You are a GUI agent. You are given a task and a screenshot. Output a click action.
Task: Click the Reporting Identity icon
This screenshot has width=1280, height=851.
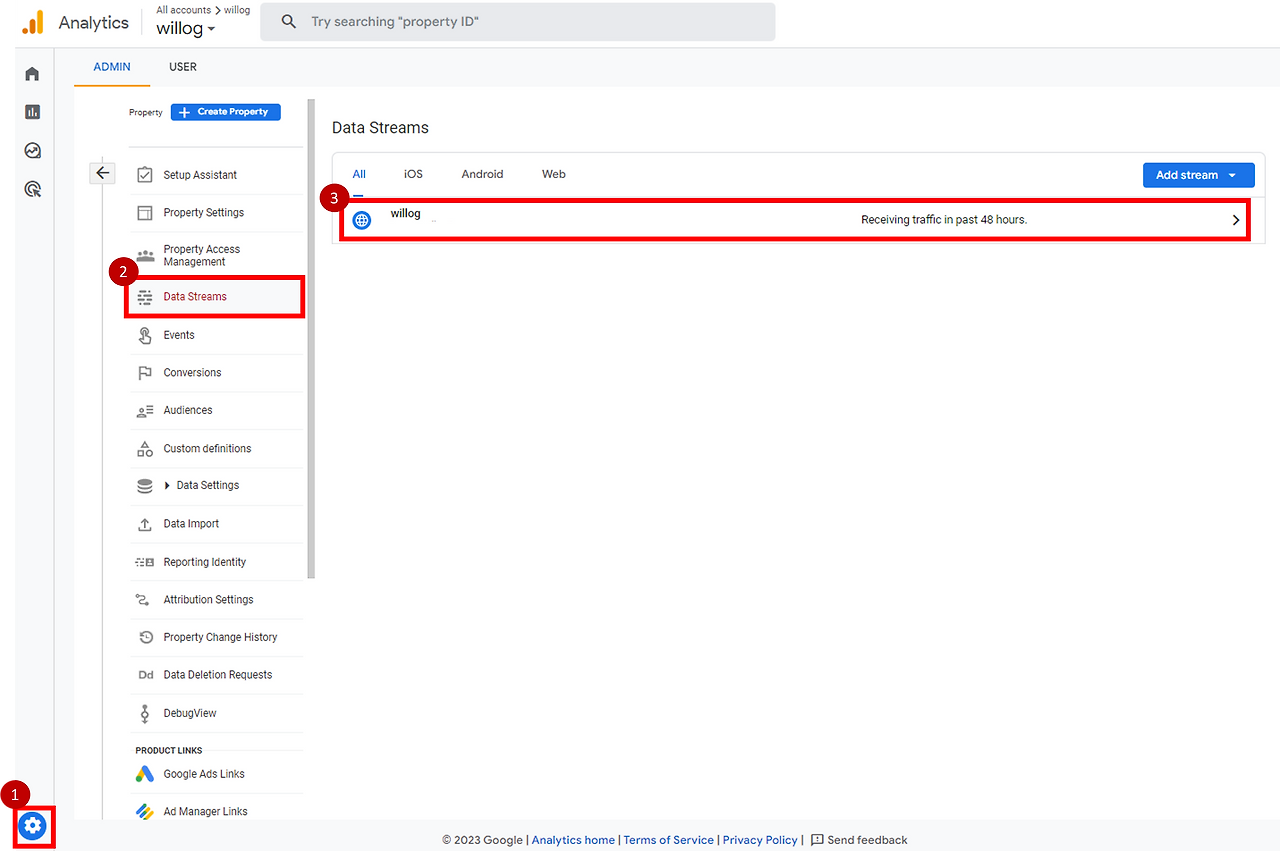pos(145,562)
